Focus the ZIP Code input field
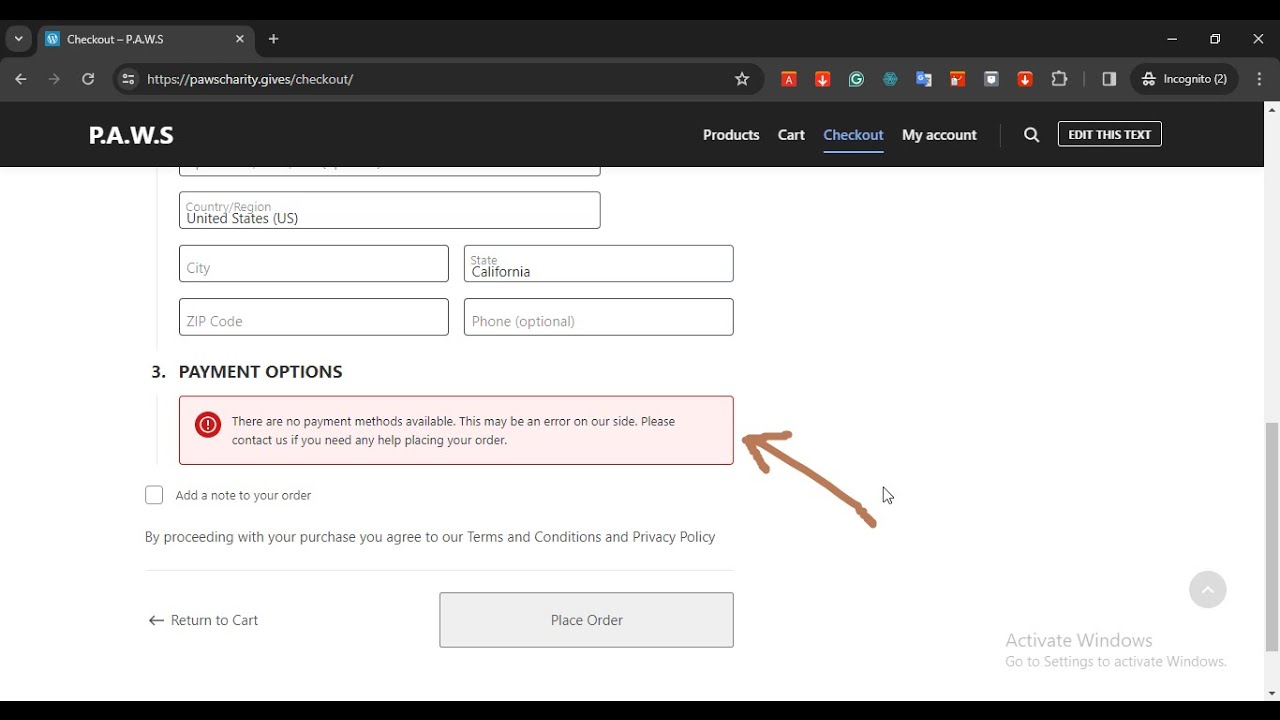This screenshot has width=1280, height=720. pos(314,317)
